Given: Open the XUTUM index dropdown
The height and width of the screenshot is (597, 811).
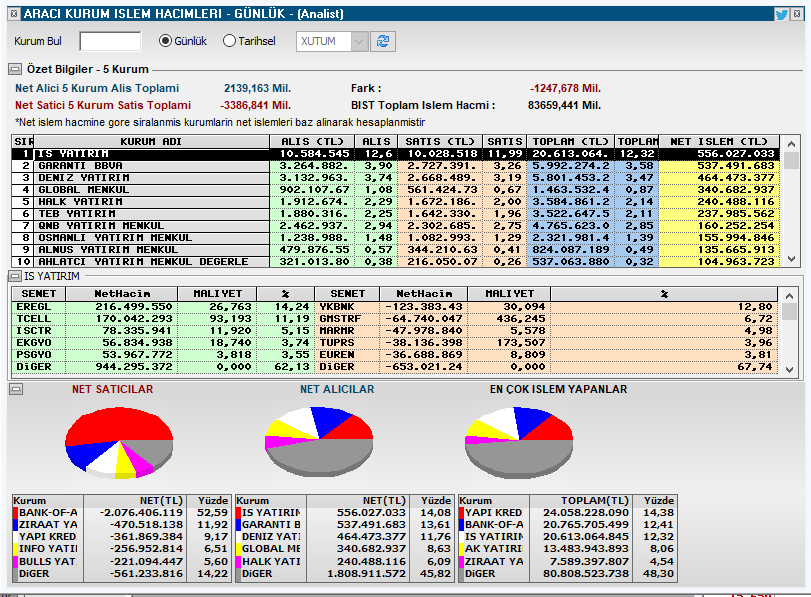Looking at the screenshot, I should coord(358,41).
